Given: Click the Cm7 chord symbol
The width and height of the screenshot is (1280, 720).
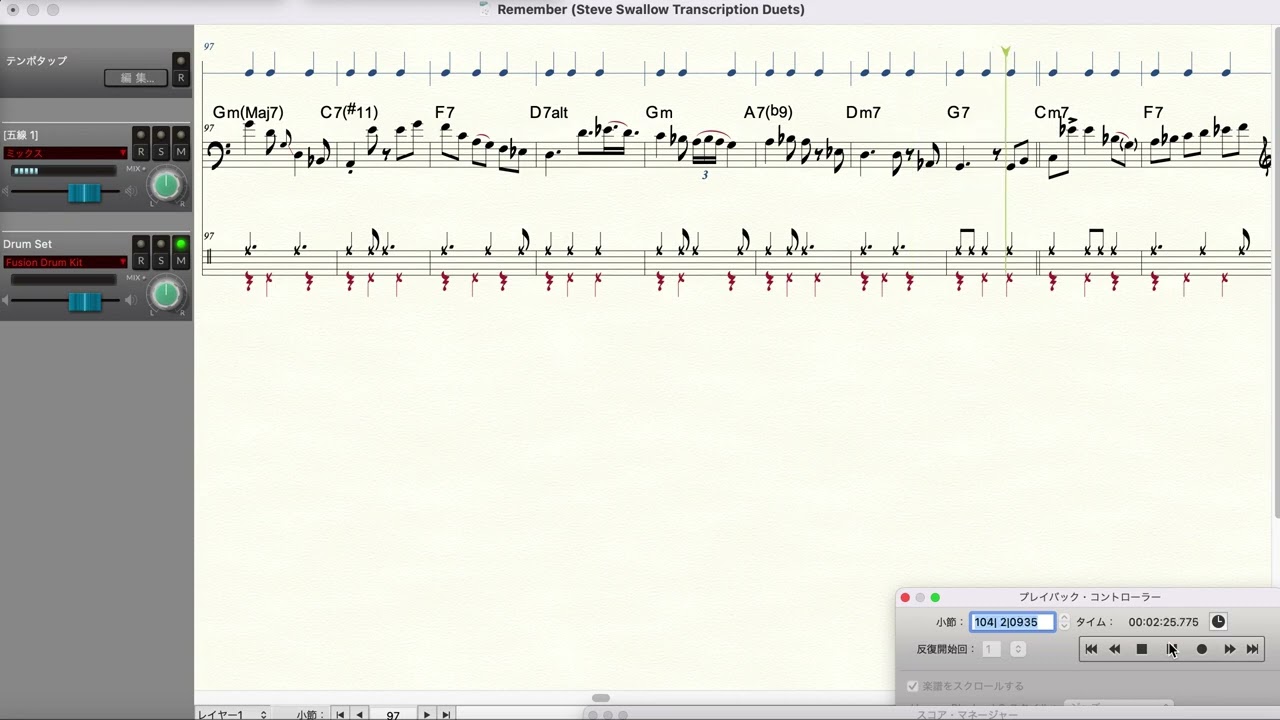Looking at the screenshot, I should 1052,112.
